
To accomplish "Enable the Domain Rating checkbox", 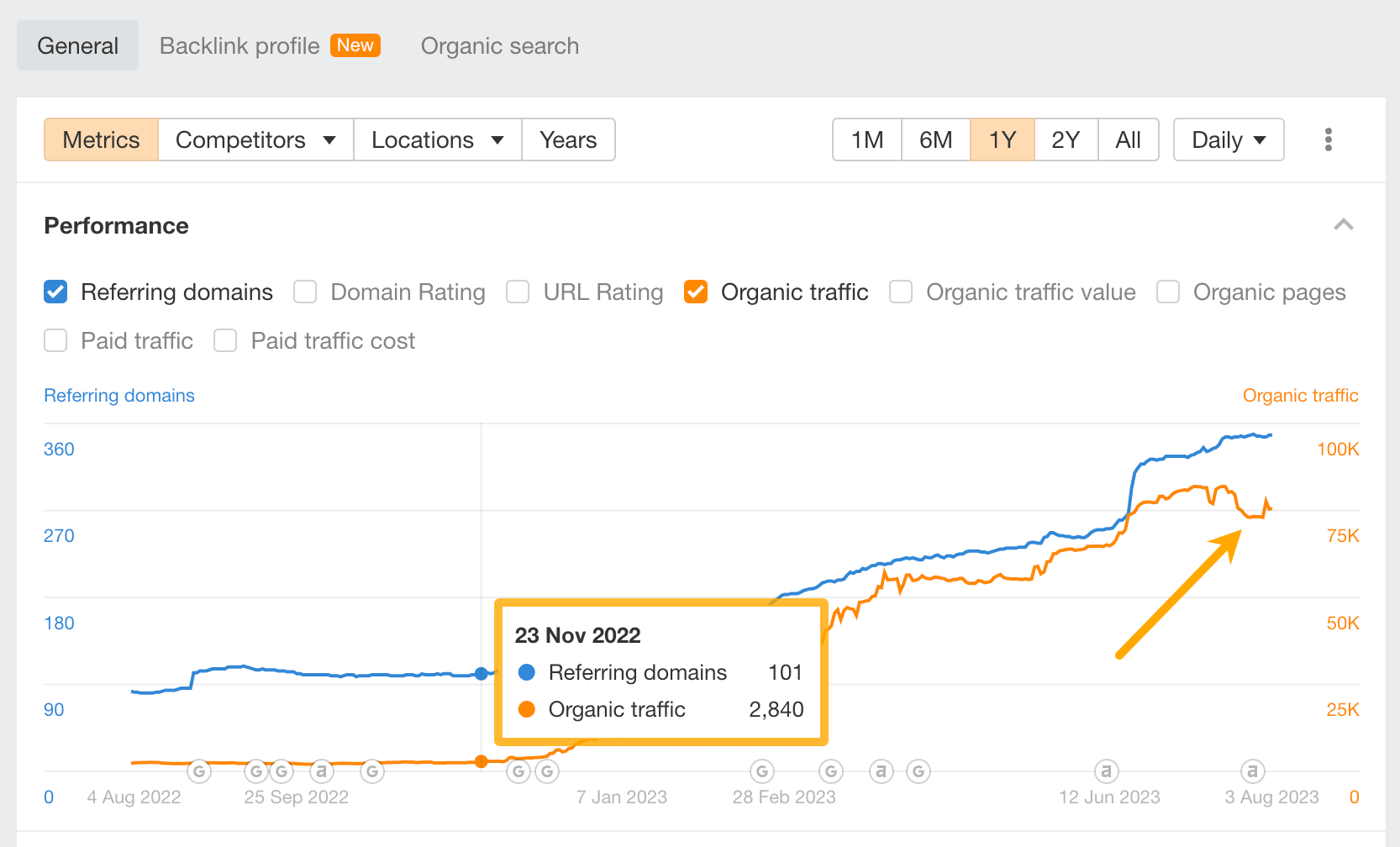I will pos(304,292).
